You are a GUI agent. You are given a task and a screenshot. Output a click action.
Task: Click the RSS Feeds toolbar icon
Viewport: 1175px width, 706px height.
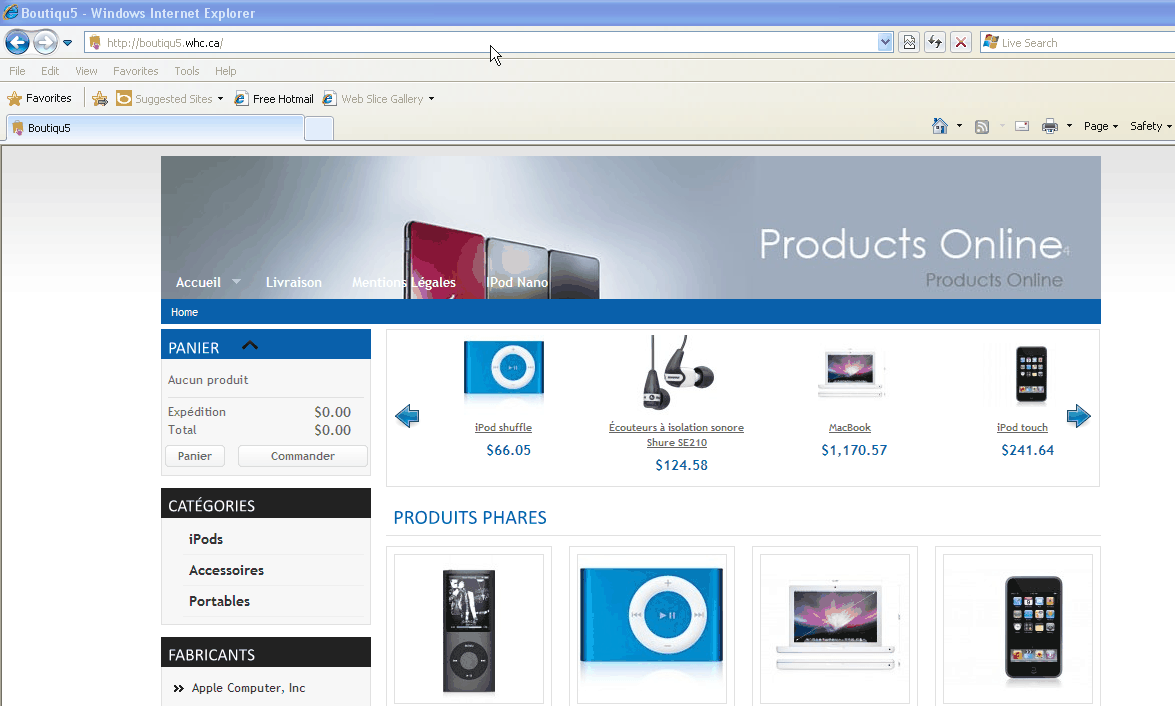(982, 127)
